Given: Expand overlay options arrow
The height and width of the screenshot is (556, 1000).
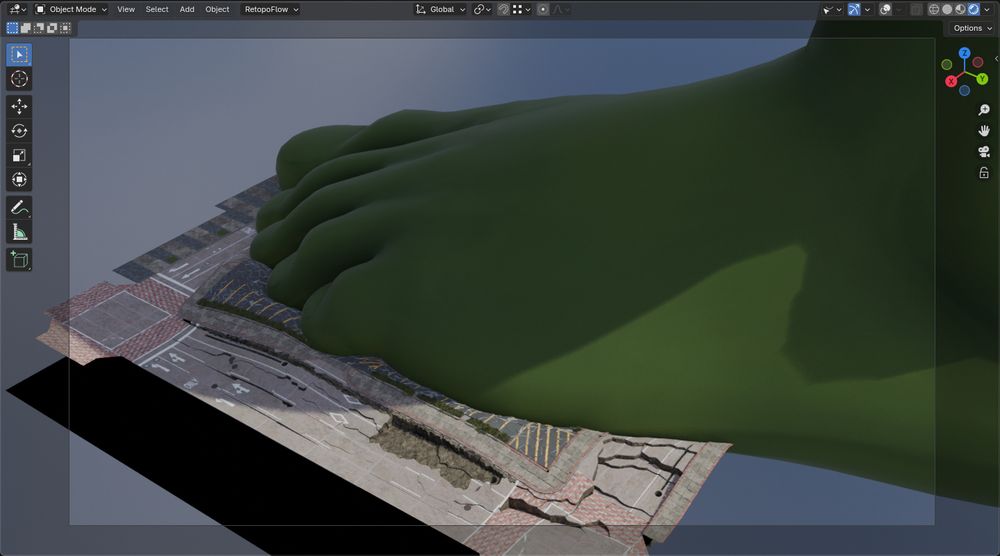Looking at the screenshot, I should tap(898, 10).
